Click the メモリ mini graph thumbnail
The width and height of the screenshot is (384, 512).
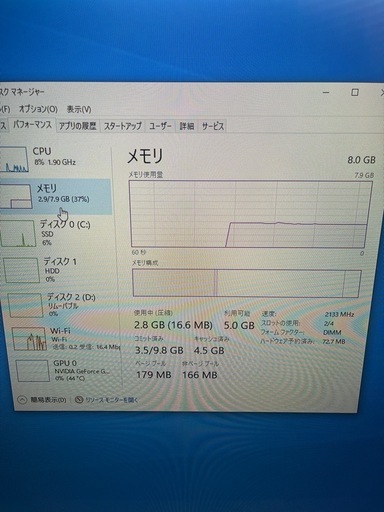[16, 197]
